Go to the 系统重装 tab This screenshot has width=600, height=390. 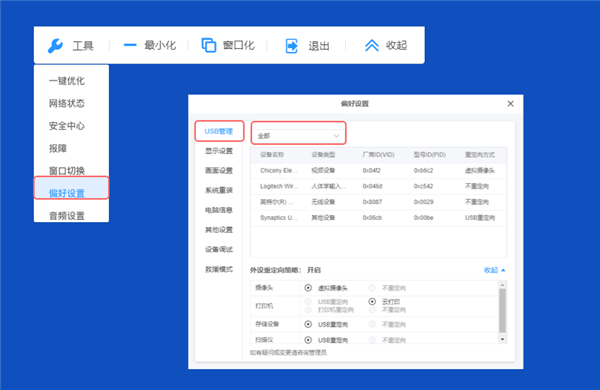pyautogui.click(x=219, y=190)
